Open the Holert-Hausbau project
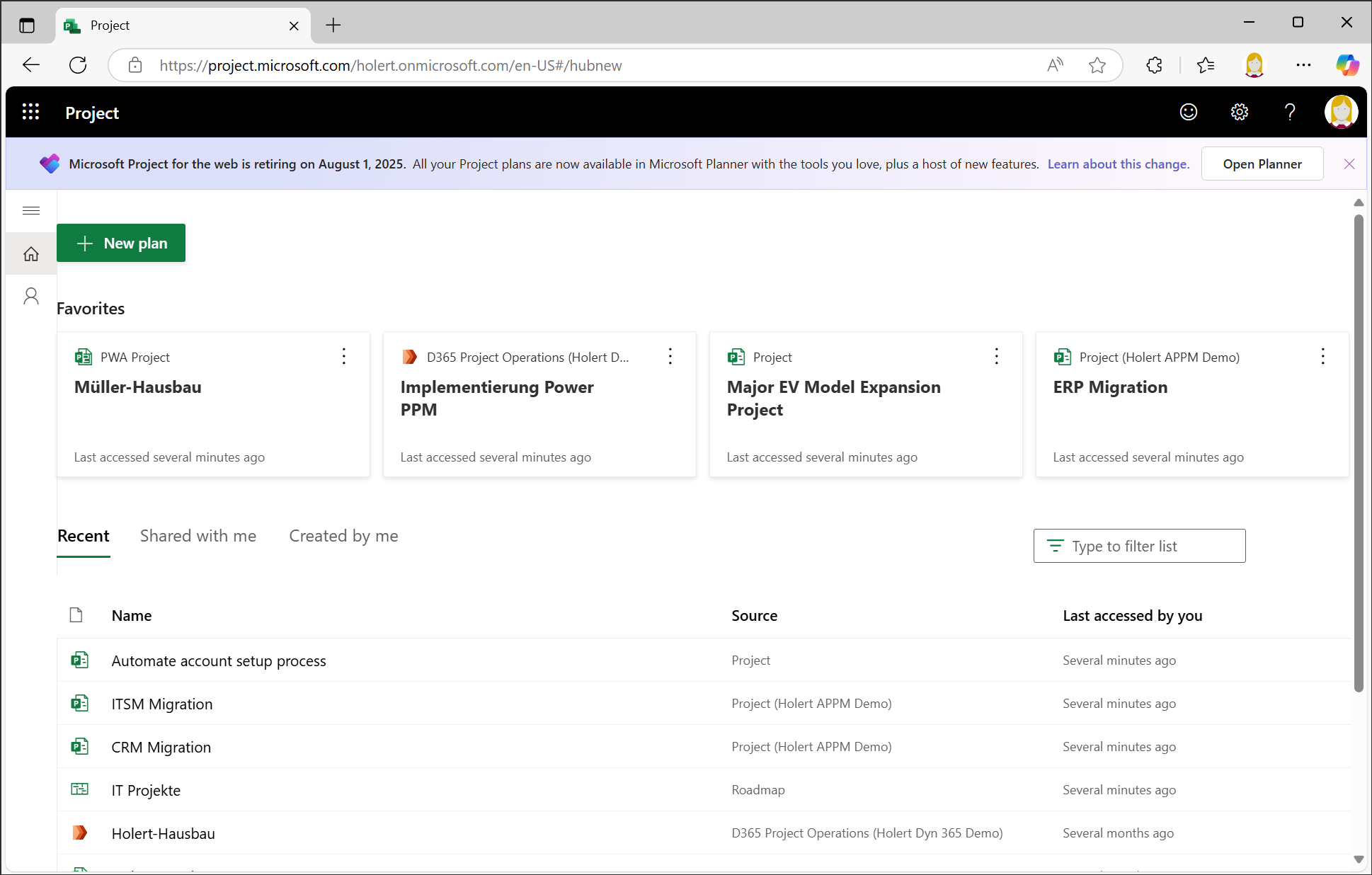Image resolution: width=1372 pixels, height=875 pixels. [x=164, y=833]
